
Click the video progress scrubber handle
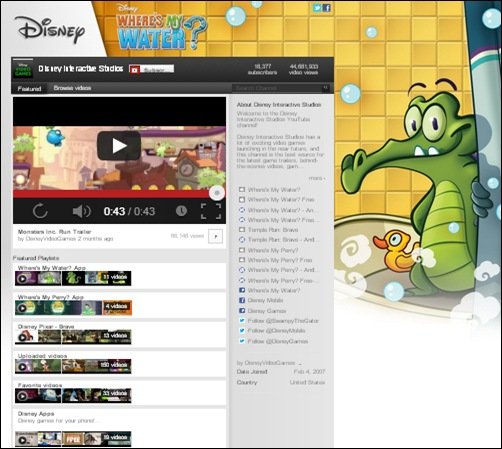217,193
